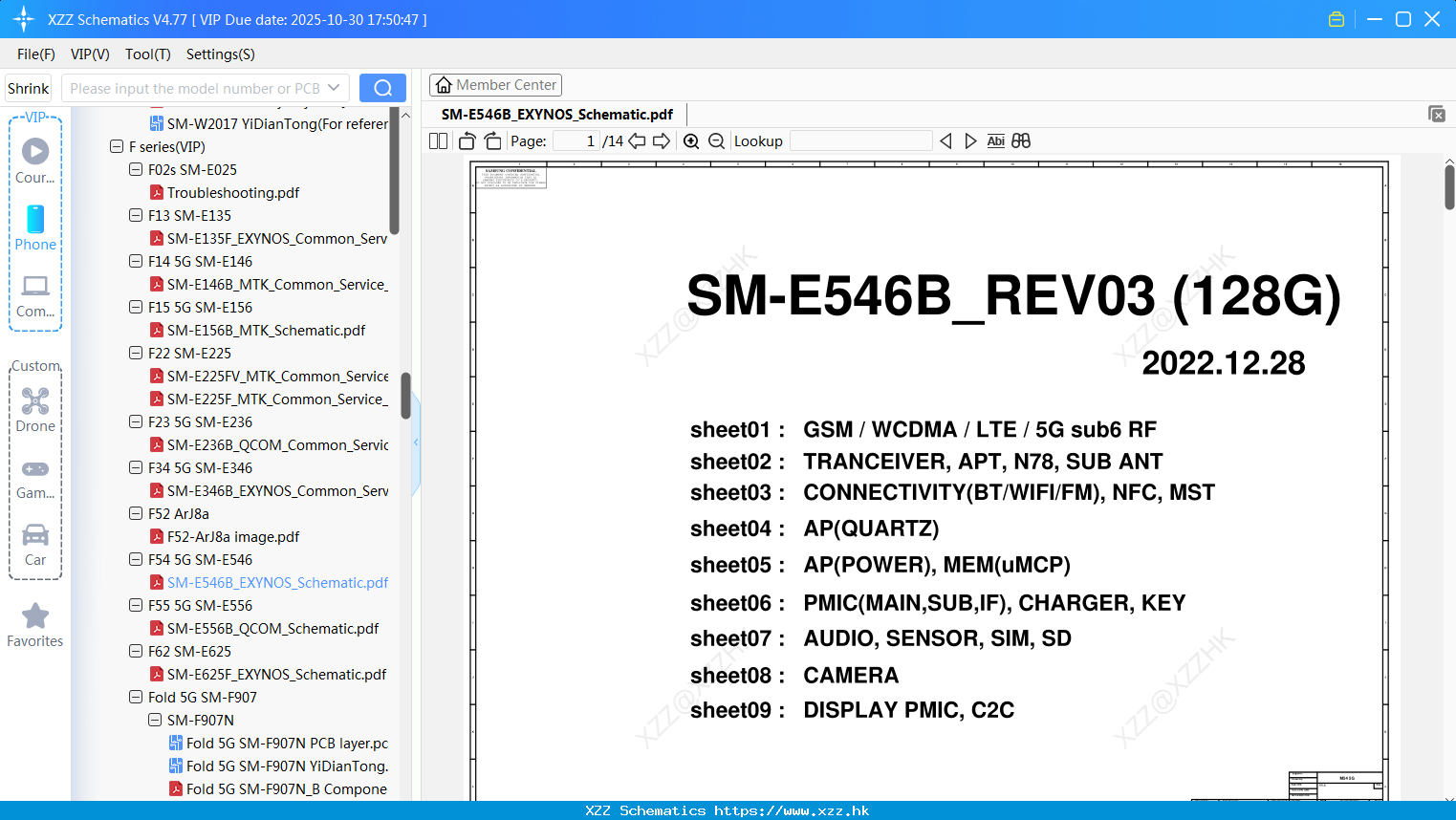The width and height of the screenshot is (1456, 820).
Task: Find previous lookup match triangle
Action: 945,141
